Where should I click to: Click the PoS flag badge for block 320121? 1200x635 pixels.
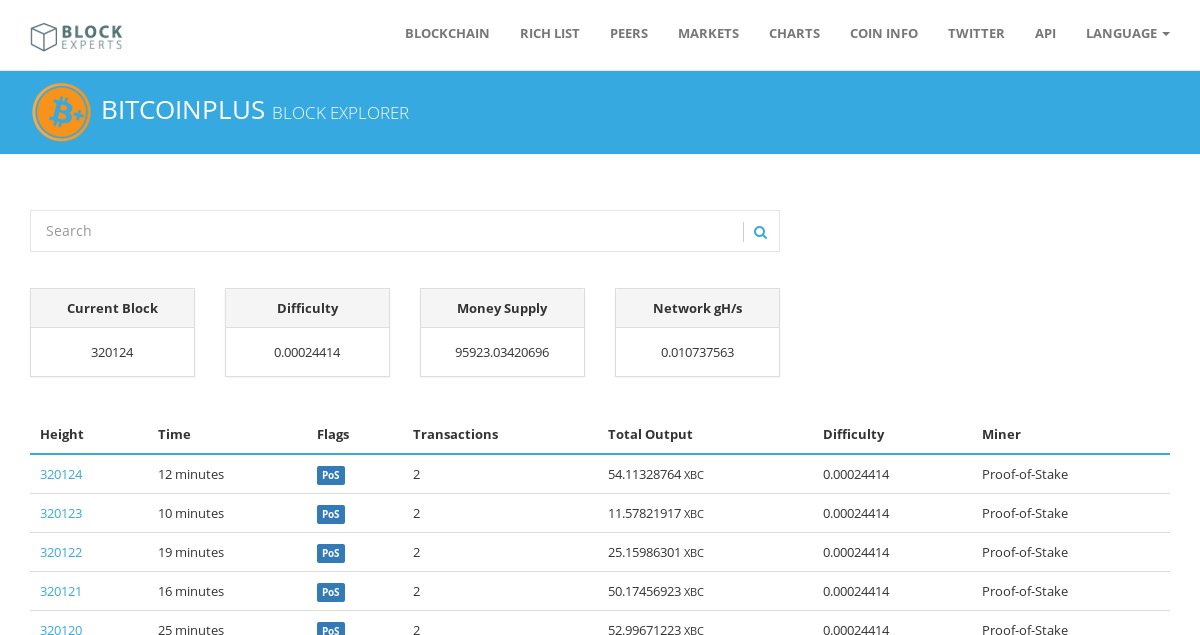point(331,592)
